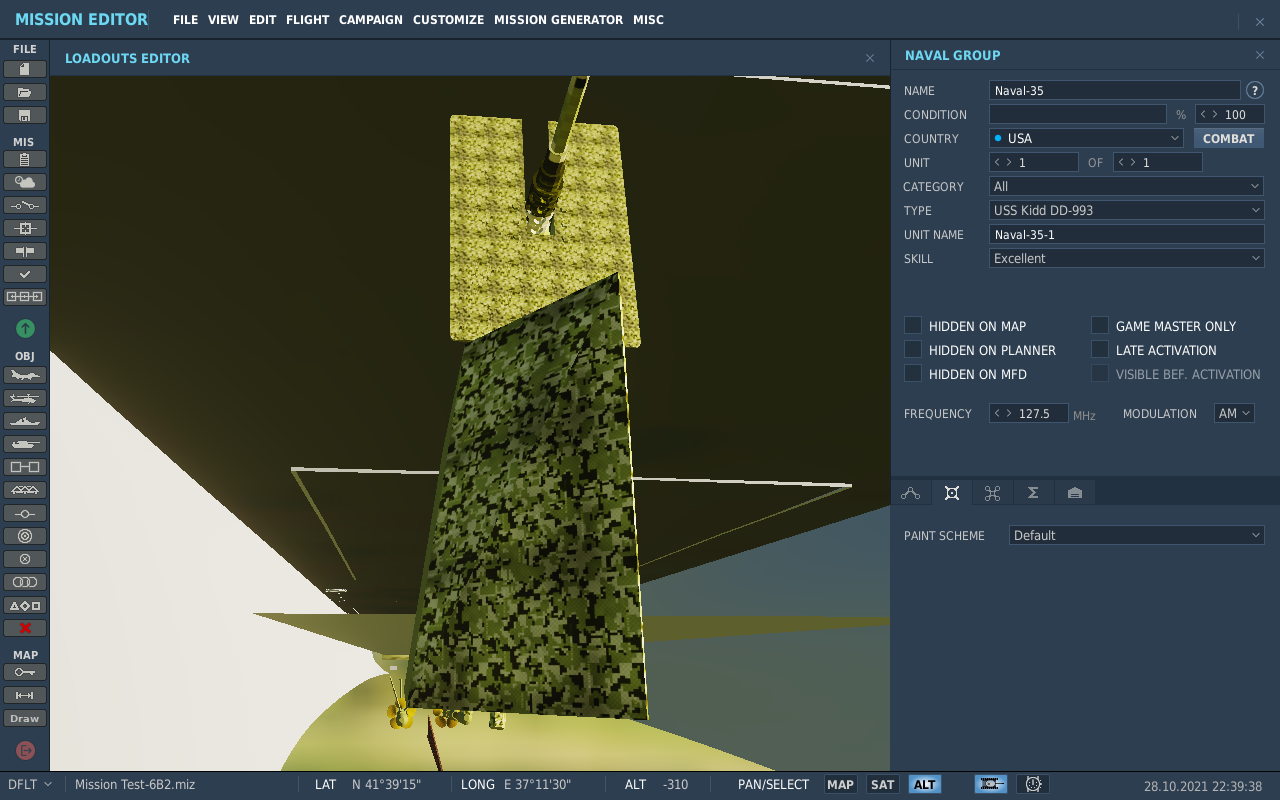Open the Paint Scheme dropdown

(1137, 535)
